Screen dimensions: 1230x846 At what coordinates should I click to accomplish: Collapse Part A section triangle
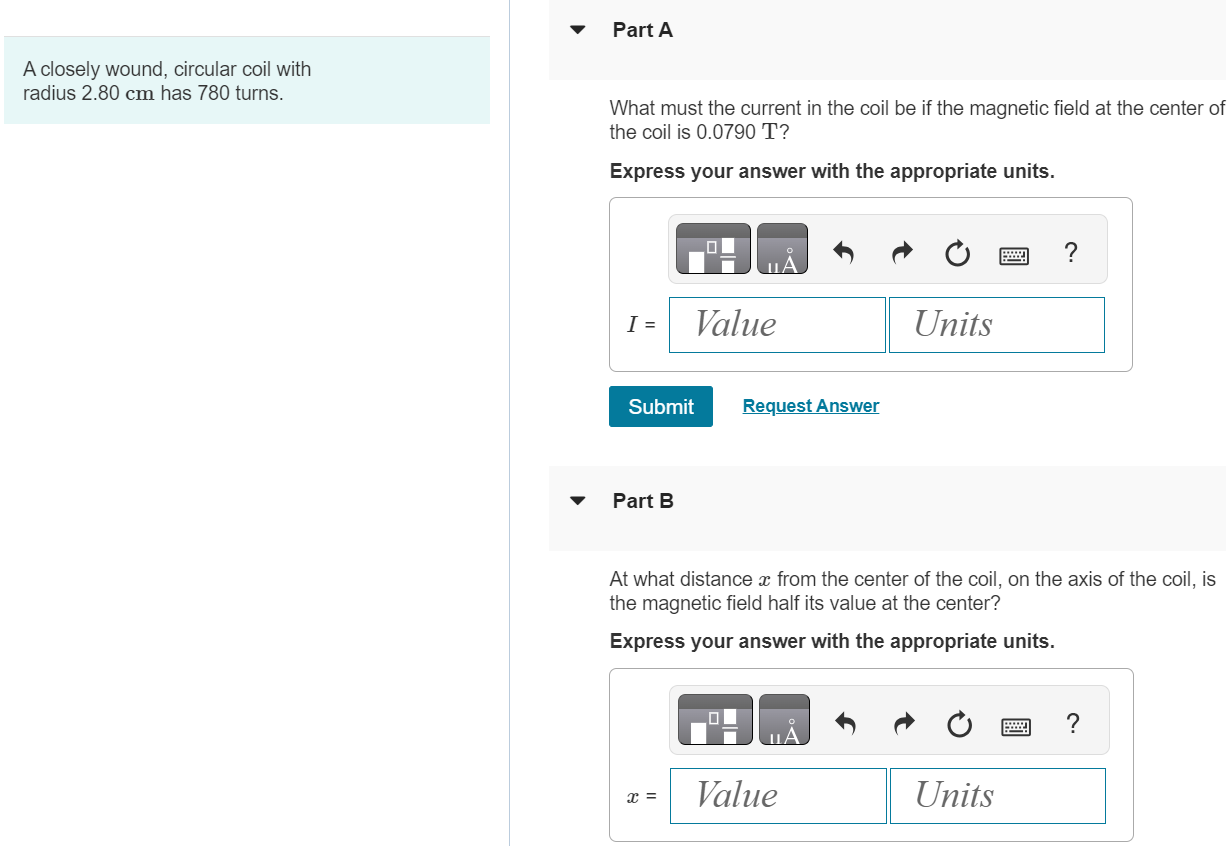tap(577, 30)
